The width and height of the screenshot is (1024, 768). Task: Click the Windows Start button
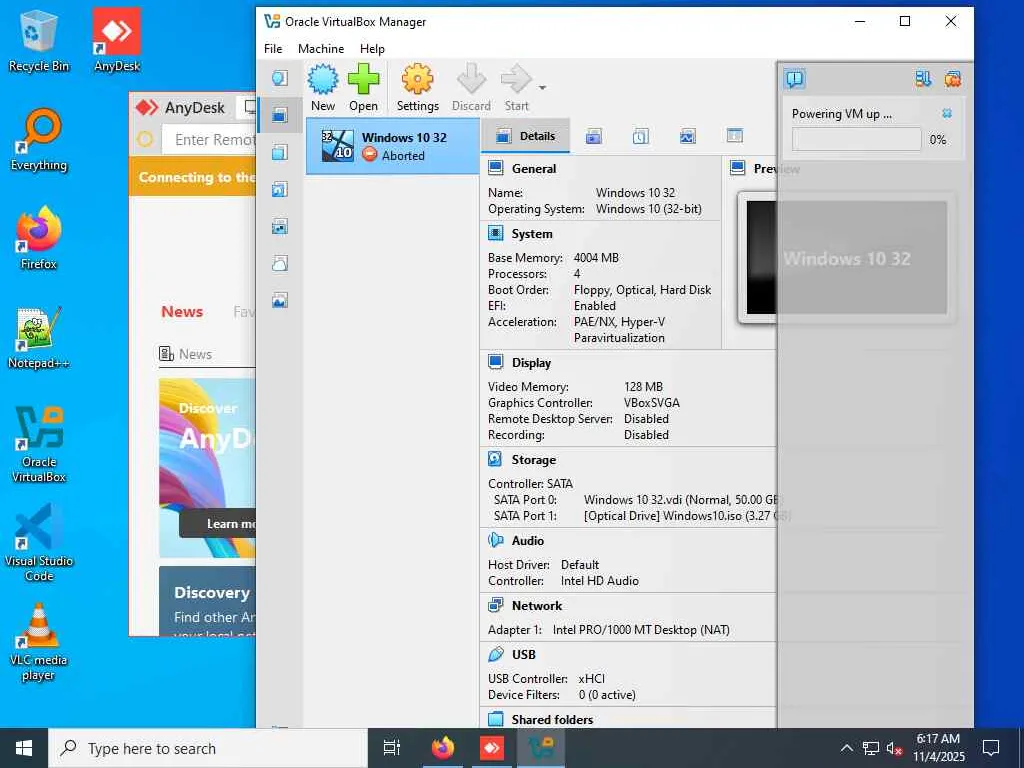click(x=24, y=748)
